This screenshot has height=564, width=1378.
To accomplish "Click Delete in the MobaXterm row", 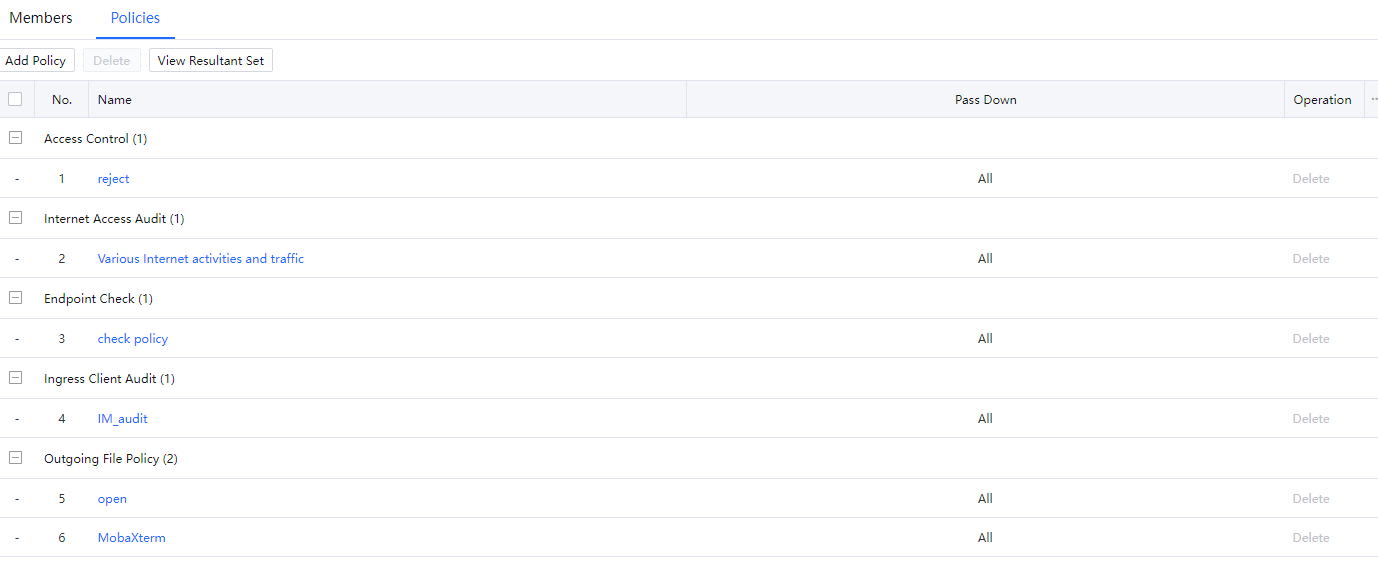I will coord(1310,538).
